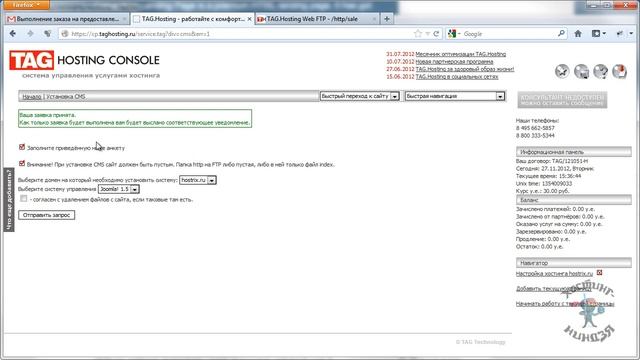This screenshot has height=360, width=640.
Task: Open the 'Что еще добавить?' side tab
Action: pos(9,200)
